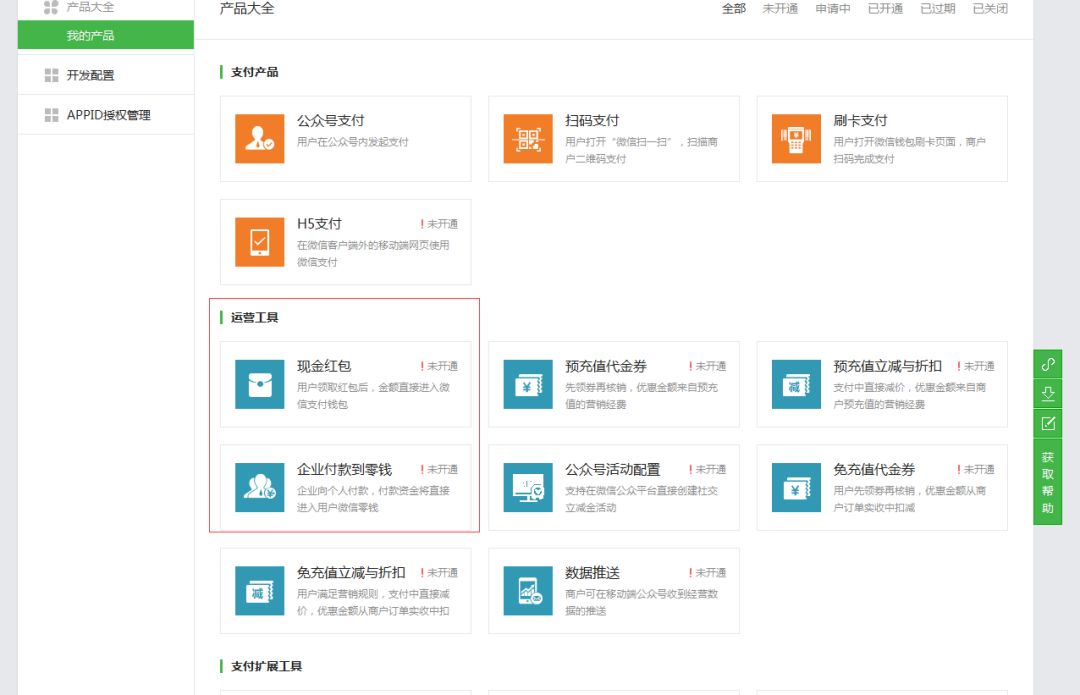Click description '用户在公众号内发起支付'
This screenshot has width=1080, height=695.
(x=353, y=142)
